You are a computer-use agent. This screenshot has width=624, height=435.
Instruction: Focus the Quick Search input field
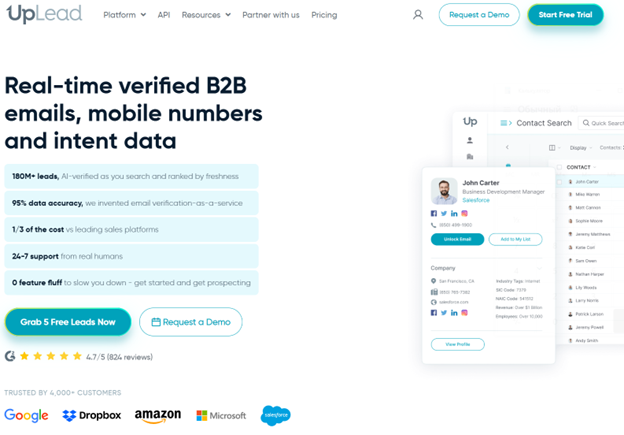click(605, 123)
